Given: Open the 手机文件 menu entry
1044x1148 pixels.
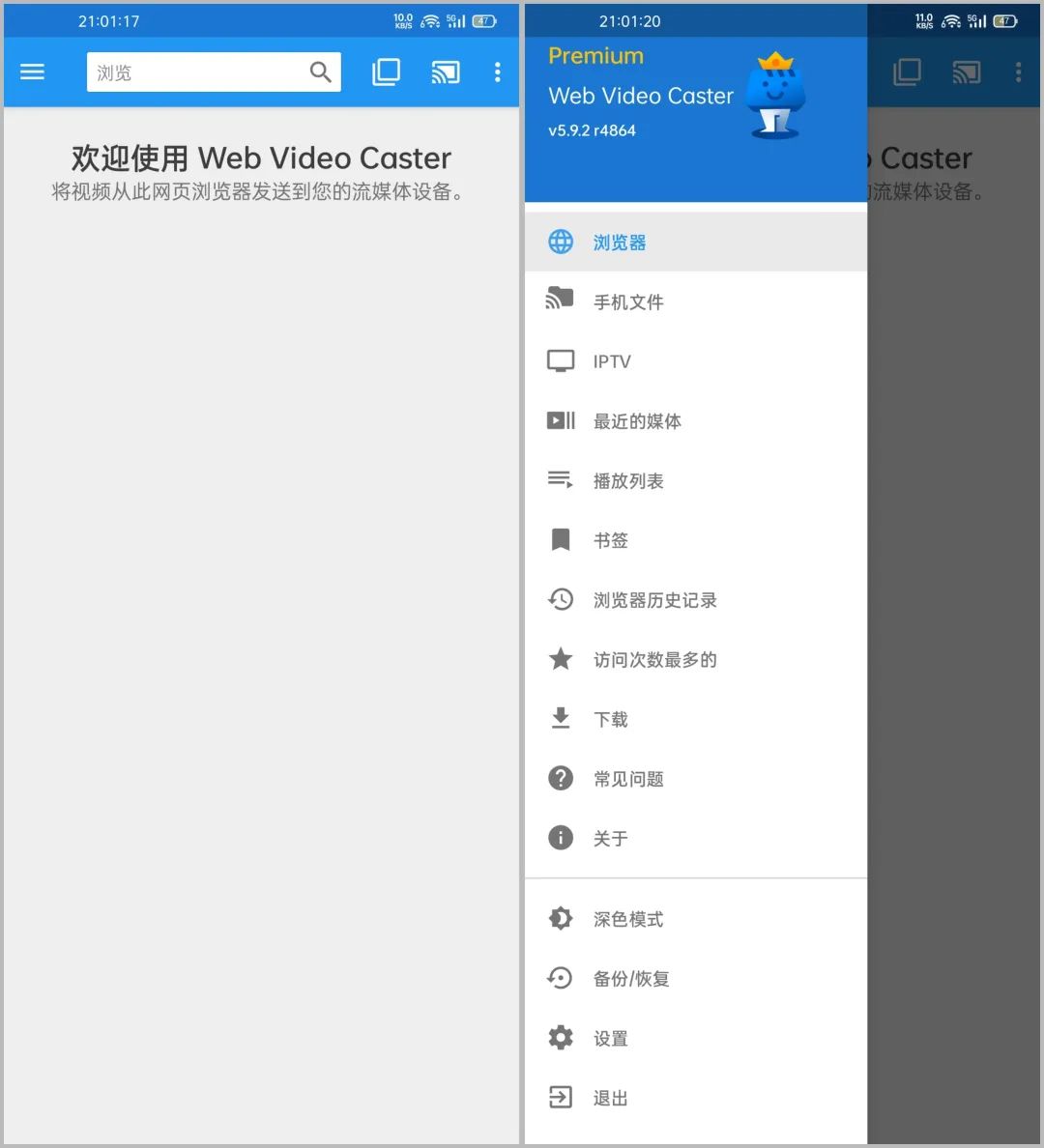Looking at the screenshot, I should coord(696,301).
